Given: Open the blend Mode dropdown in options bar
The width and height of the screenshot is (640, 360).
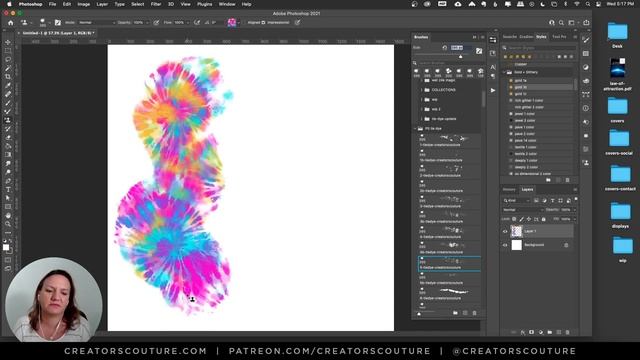Looking at the screenshot, I should (97, 22).
